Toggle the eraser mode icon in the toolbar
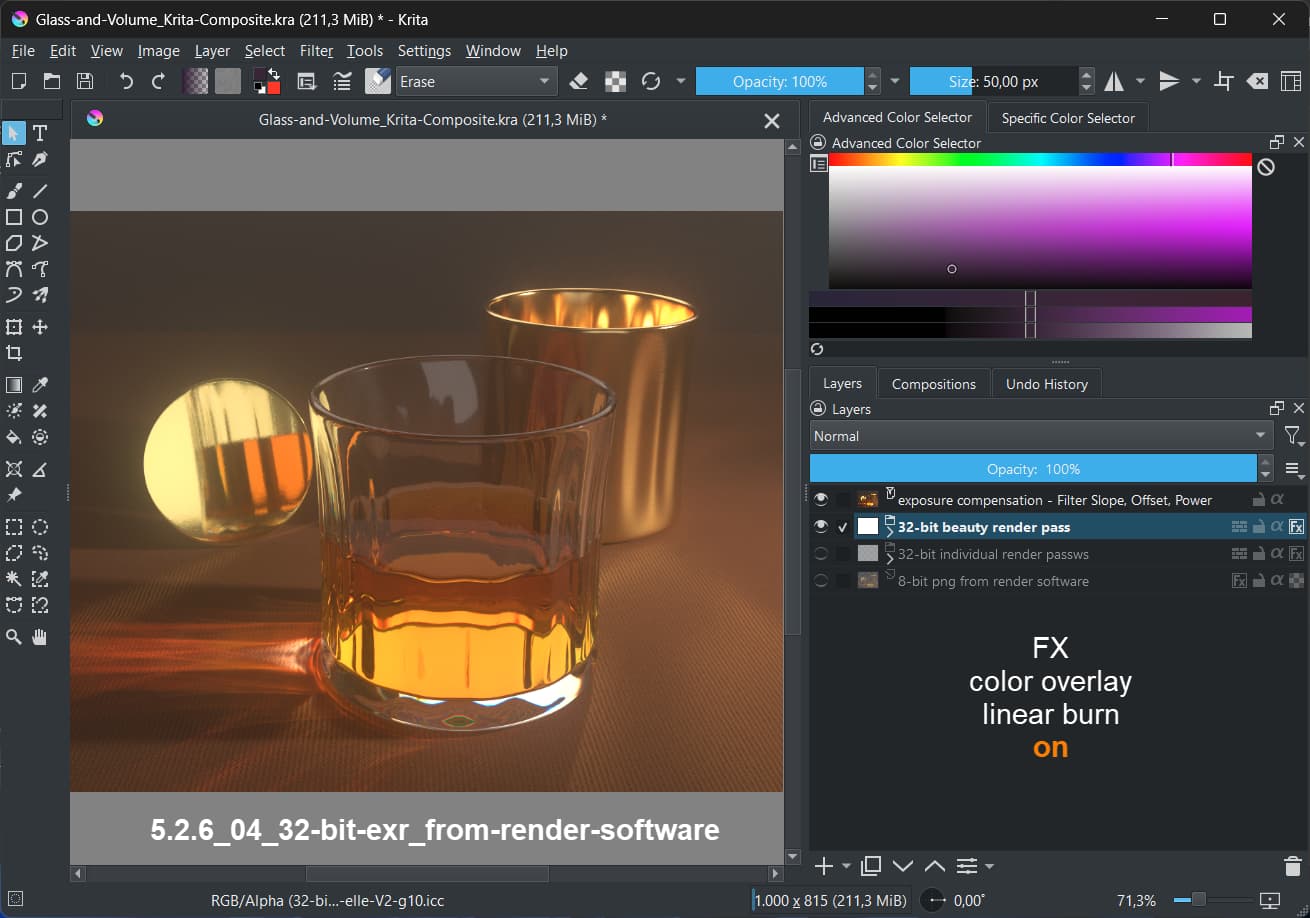1310x918 pixels. tap(578, 82)
